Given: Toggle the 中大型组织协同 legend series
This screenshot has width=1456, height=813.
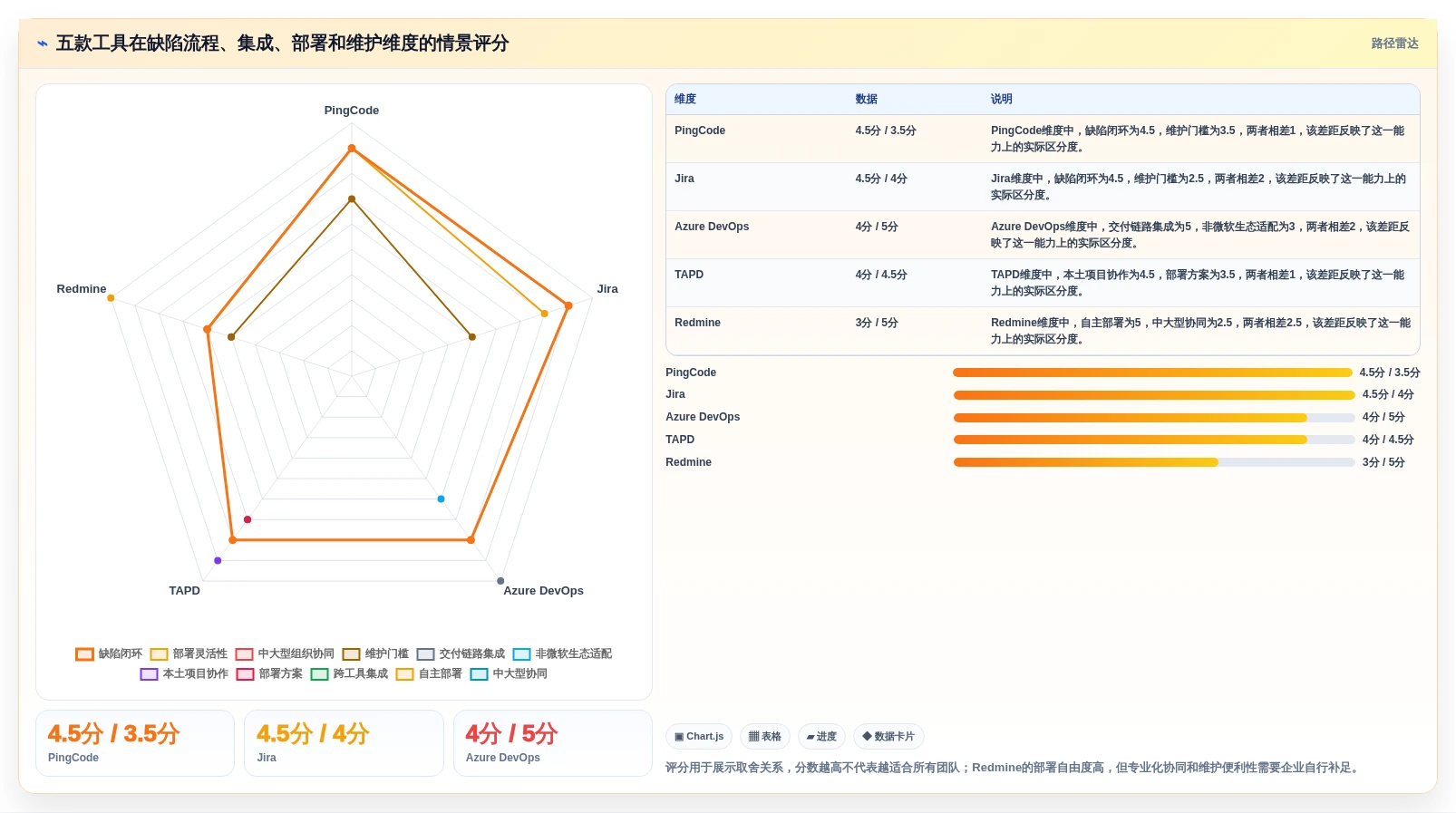Looking at the screenshot, I should pyautogui.click(x=285, y=653).
